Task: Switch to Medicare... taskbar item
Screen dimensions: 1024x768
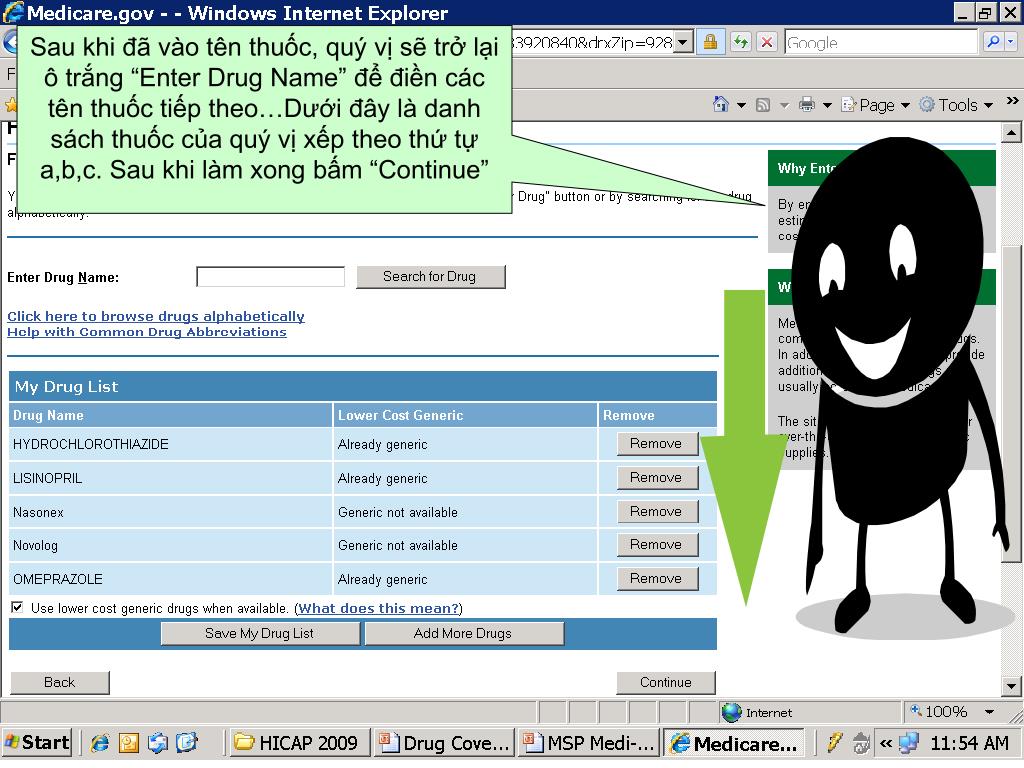Action: [x=734, y=743]
